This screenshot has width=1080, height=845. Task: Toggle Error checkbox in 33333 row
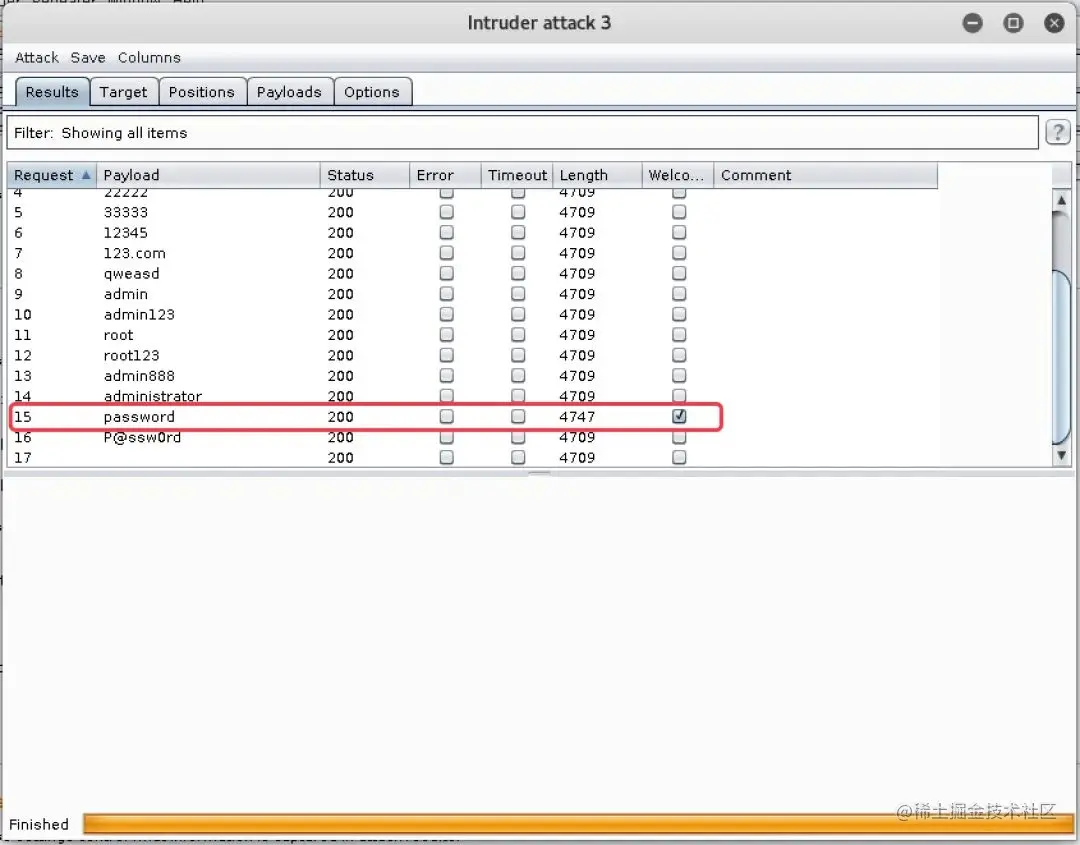446,211
